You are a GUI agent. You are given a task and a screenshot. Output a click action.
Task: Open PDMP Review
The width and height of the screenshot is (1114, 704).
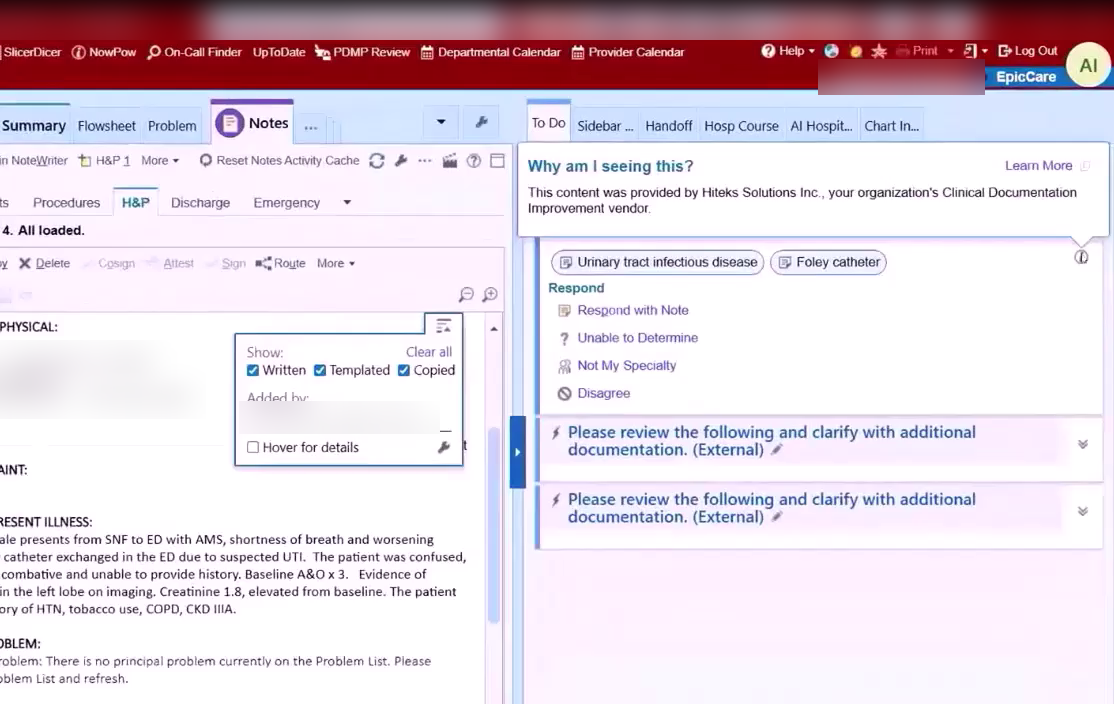pyautogui.click(x=362, y=52)
